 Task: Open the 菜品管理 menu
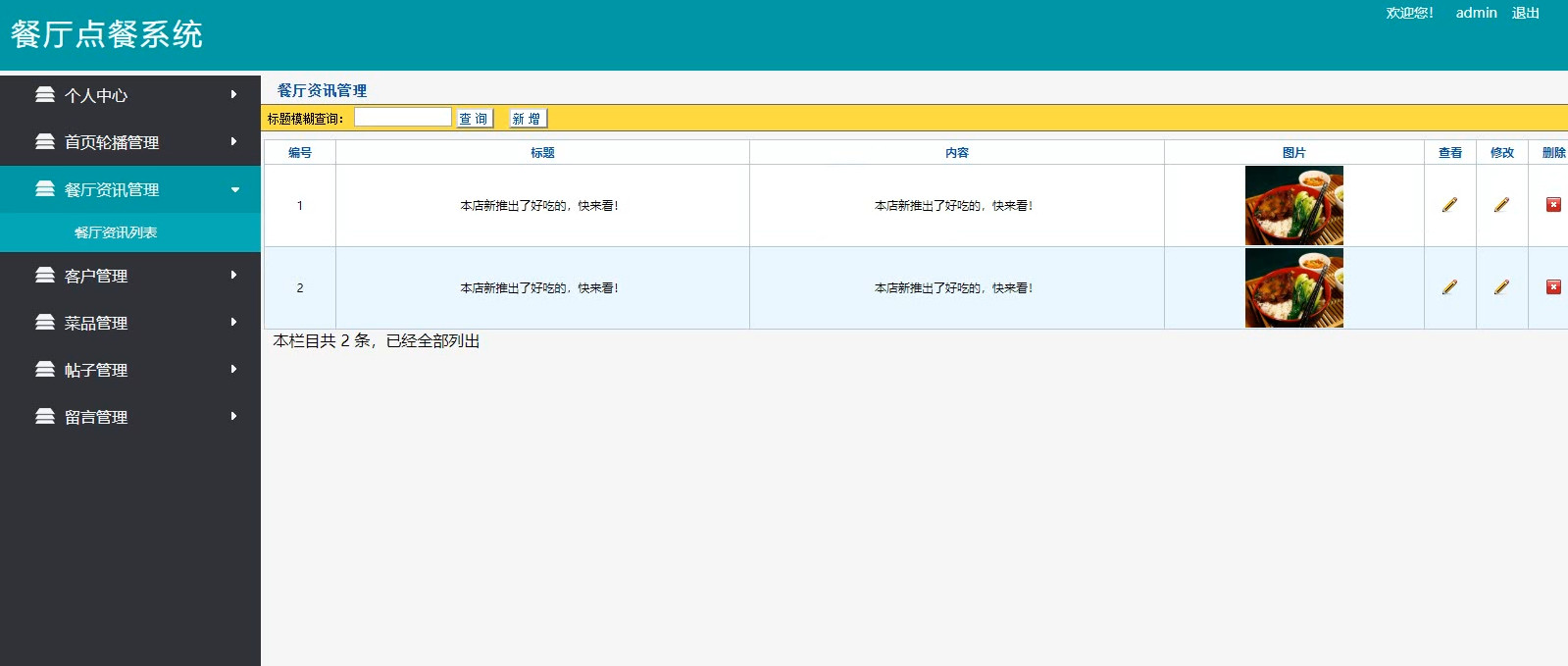point(130,323)
